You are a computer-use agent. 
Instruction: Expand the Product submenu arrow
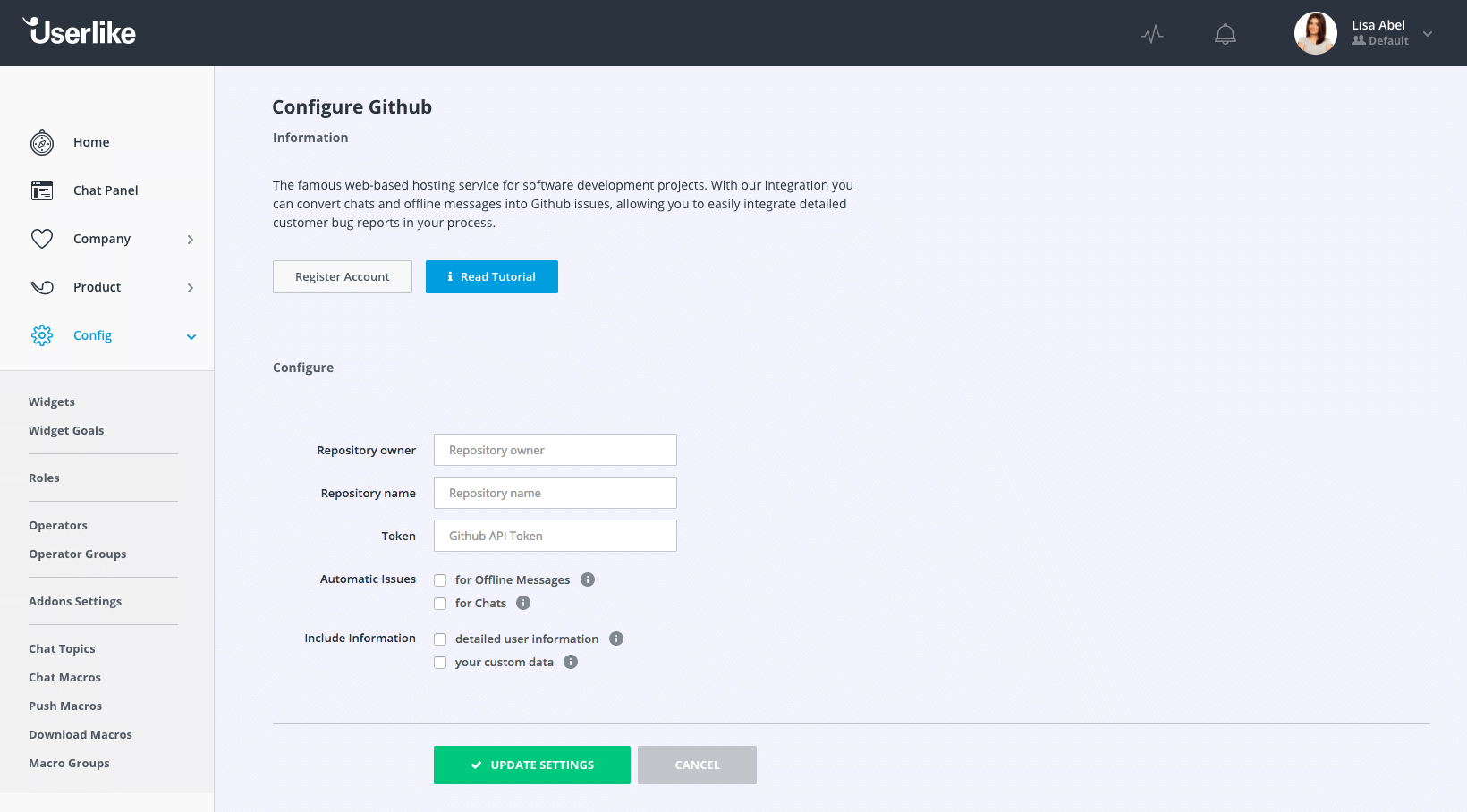pyautogui.click(x=191, y=288)
